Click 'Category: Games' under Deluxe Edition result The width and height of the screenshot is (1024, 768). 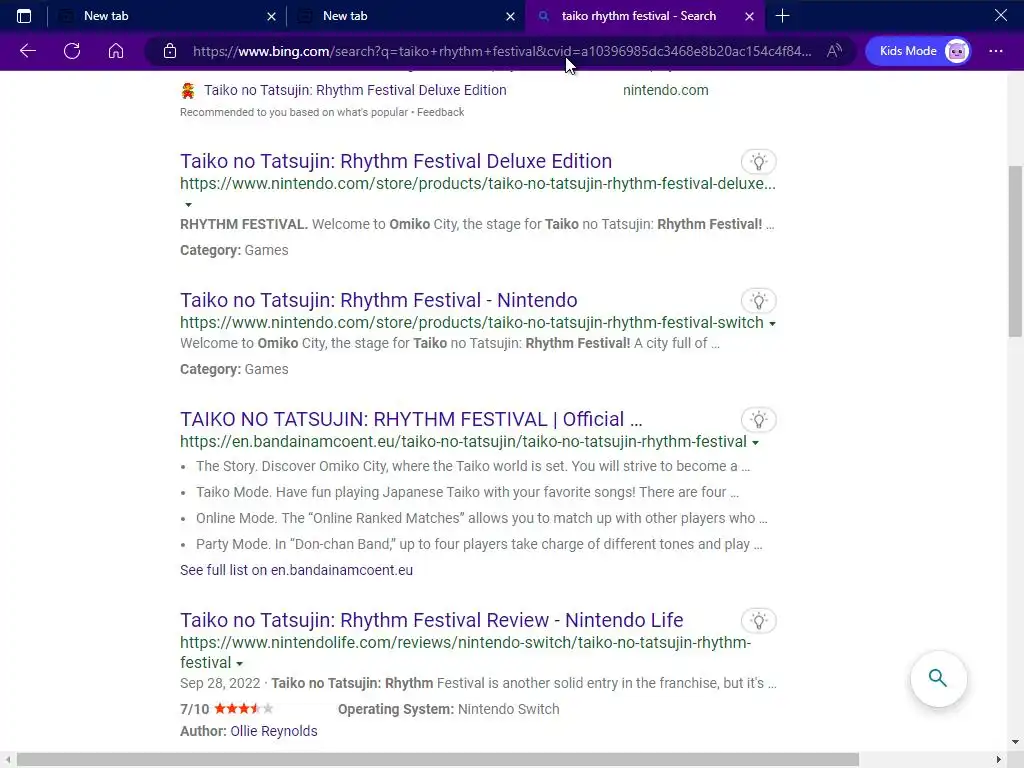(x=234, y=250)
